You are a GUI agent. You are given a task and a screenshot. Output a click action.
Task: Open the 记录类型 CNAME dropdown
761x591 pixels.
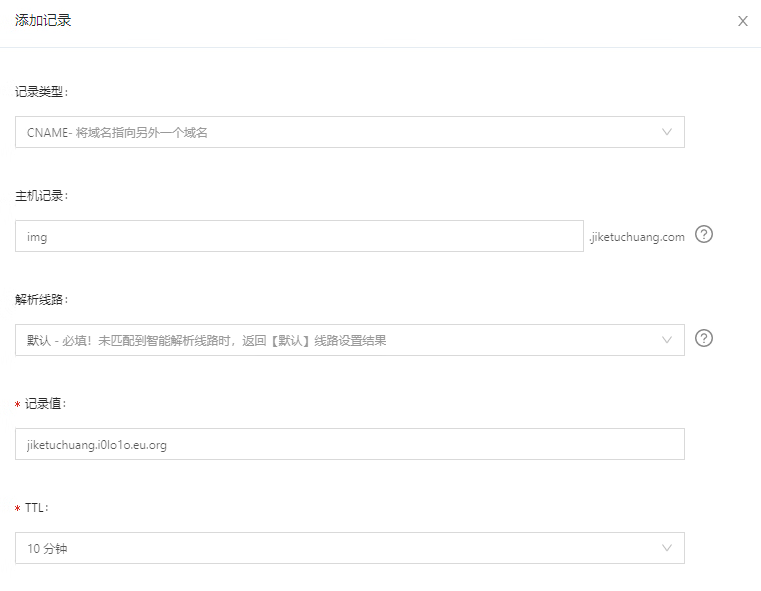coord(349,132)
